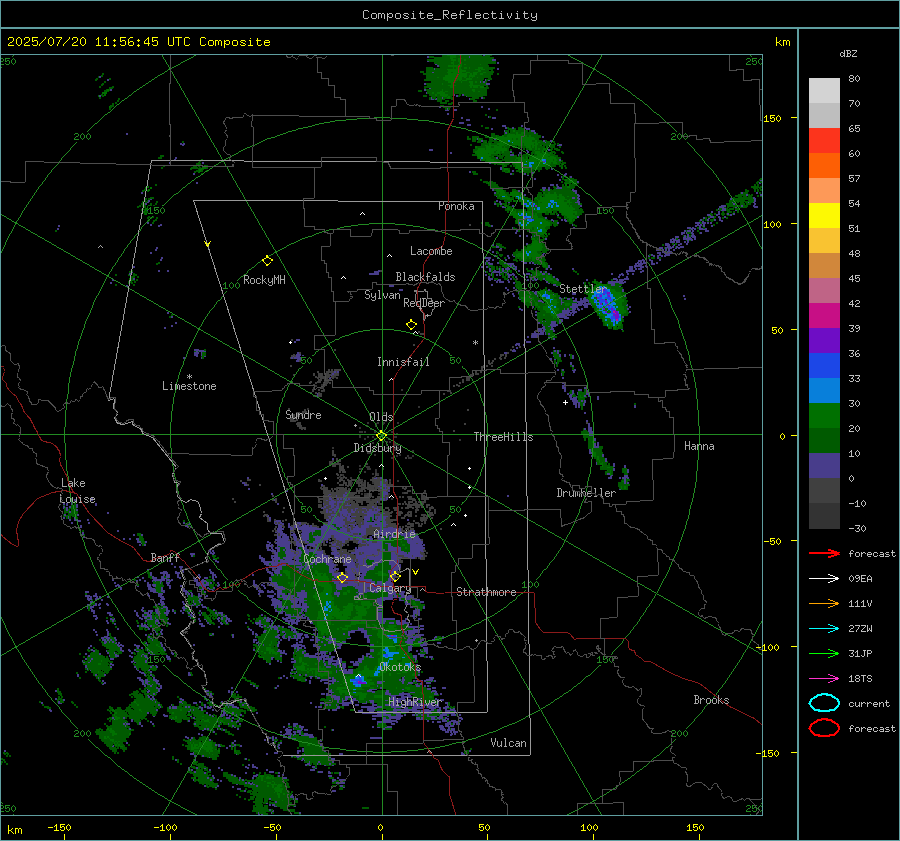Click the Innisfail city label
The image size is (900, 841).
(x=403, y=362)
